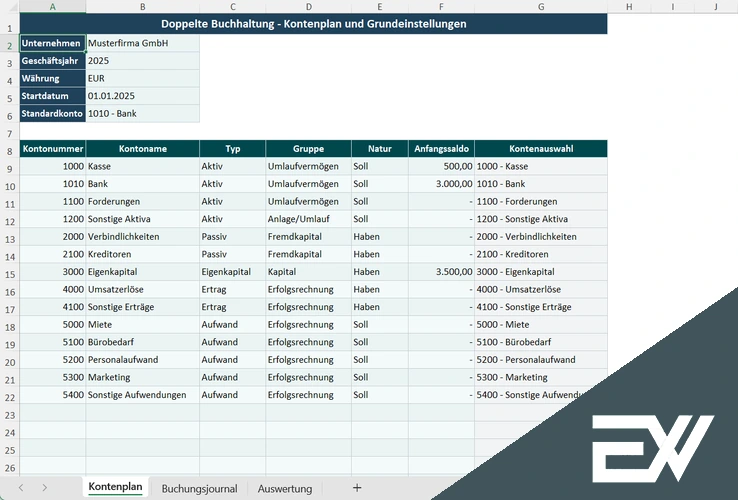Viewport: 738px width, 500px height.
Task: Go to previous sheet with left arrow
Action: [21, 488]
